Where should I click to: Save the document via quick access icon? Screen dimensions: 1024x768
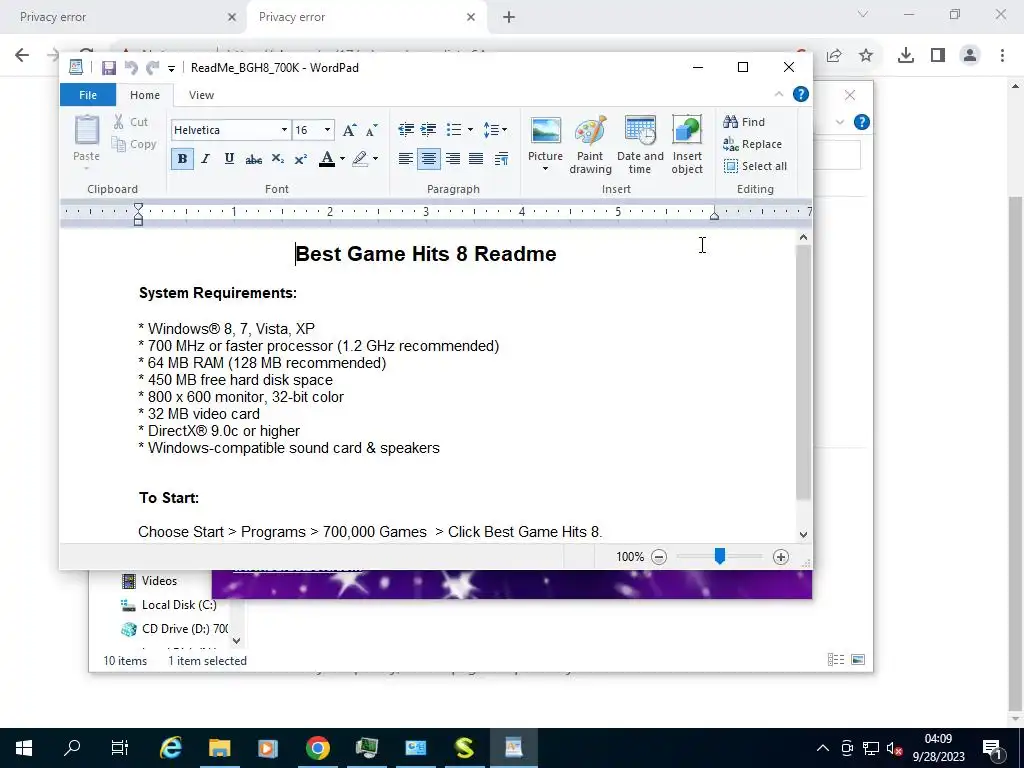click(108, 67)
